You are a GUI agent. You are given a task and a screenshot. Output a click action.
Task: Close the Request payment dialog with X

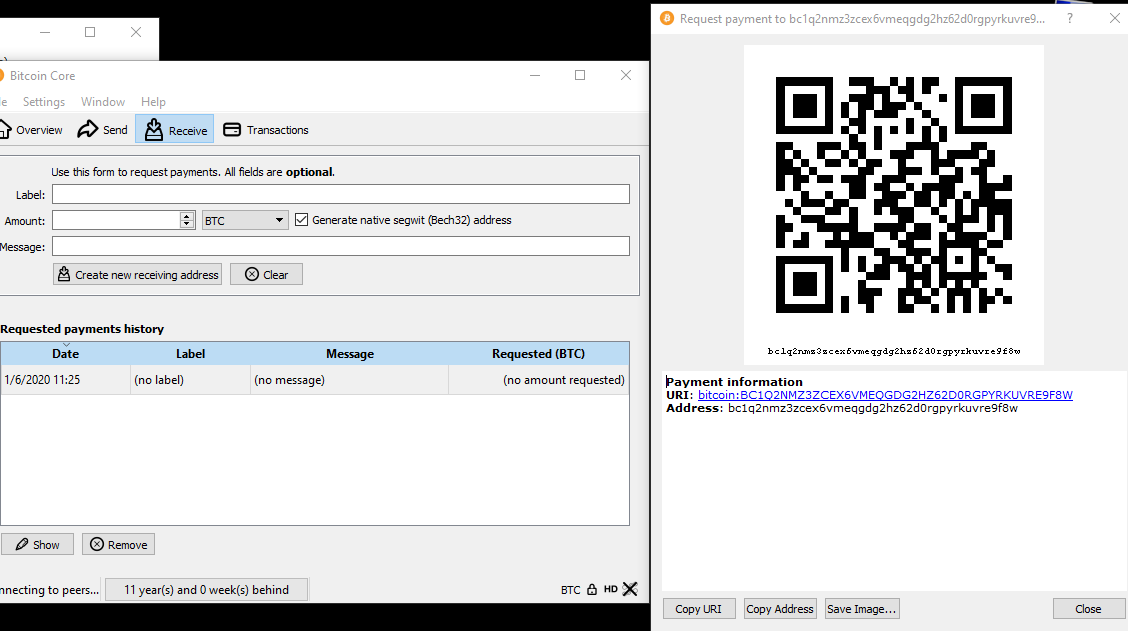pos(1114,19)
